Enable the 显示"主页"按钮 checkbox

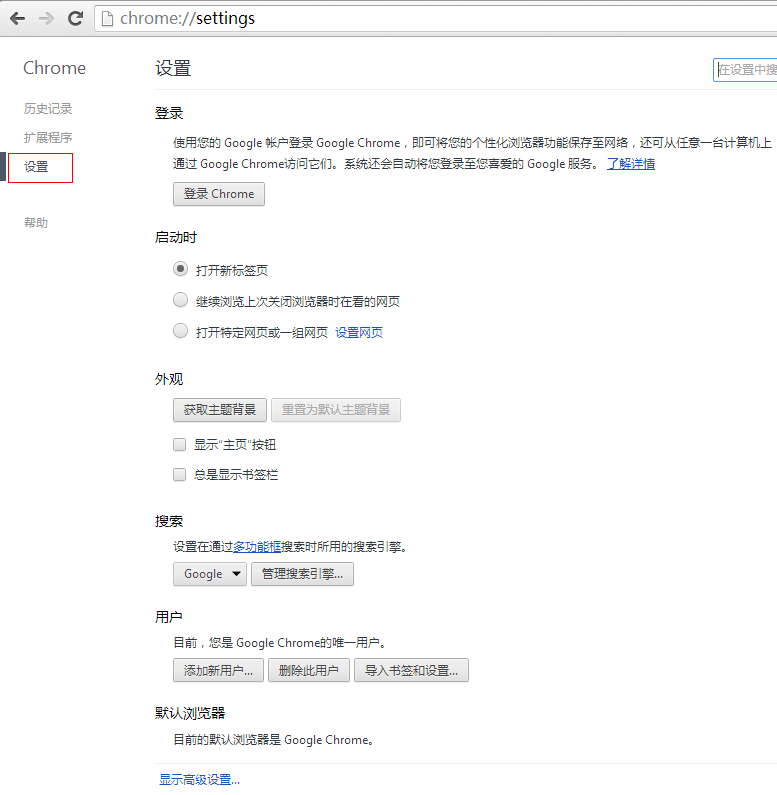coord(180,445)
